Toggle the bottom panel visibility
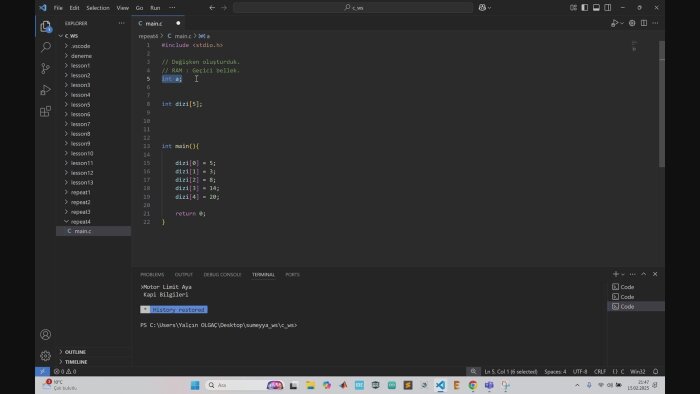This screenshot has height=394, width=700. click(x=596, y=8)
